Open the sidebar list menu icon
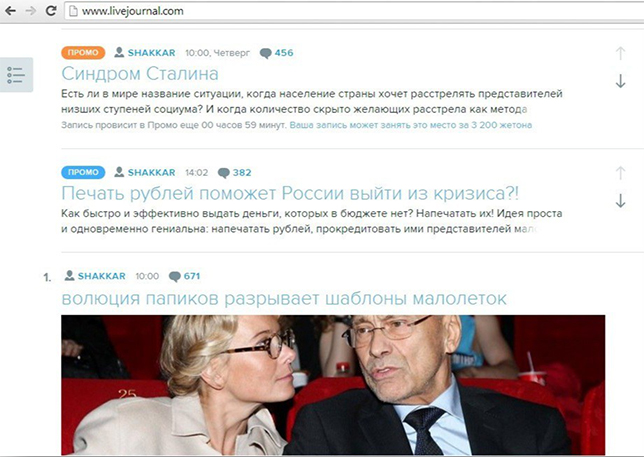Screen dimensions: 644x457 coord(16,75)
